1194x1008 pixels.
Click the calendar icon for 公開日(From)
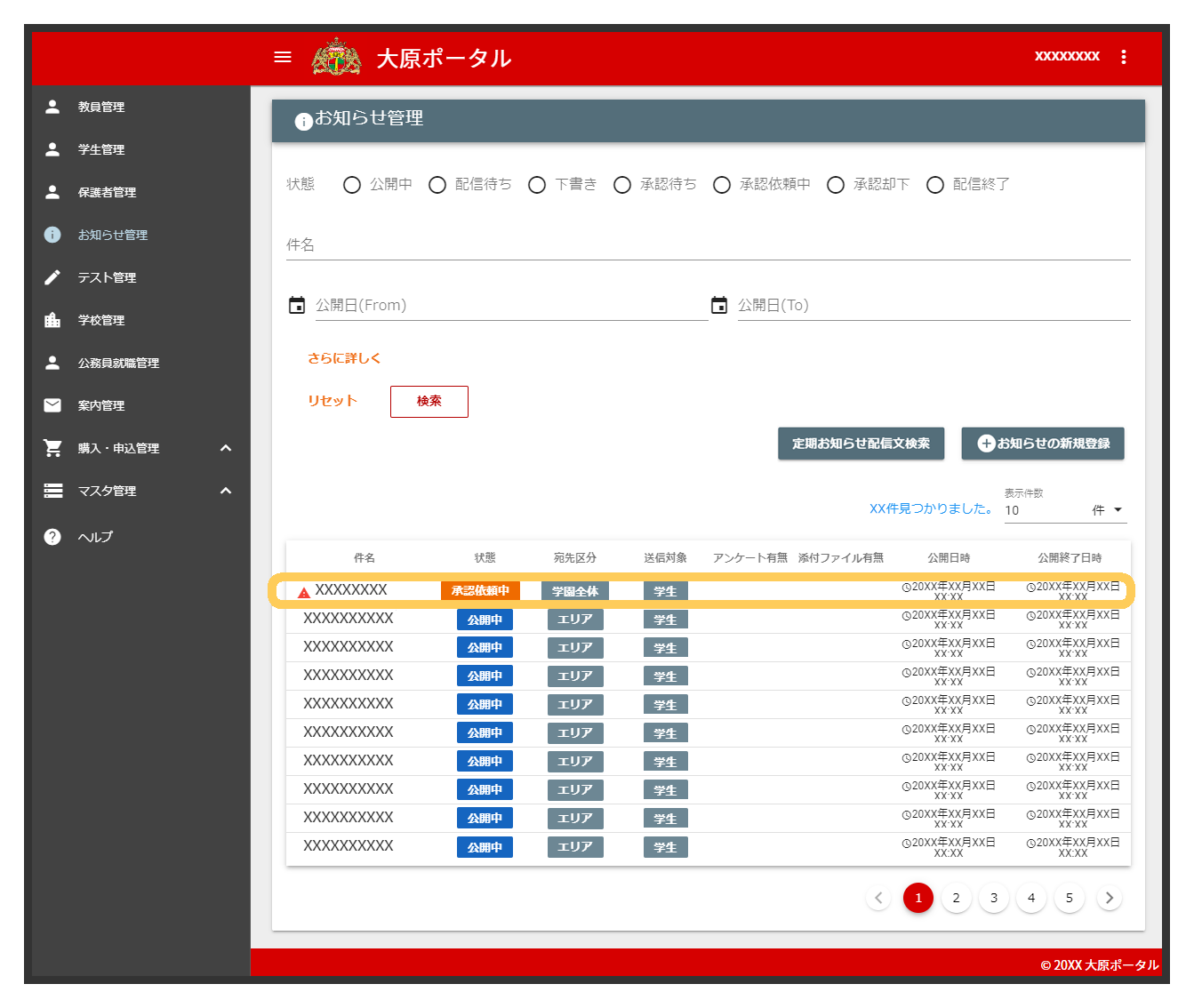[x=297, y=305]
